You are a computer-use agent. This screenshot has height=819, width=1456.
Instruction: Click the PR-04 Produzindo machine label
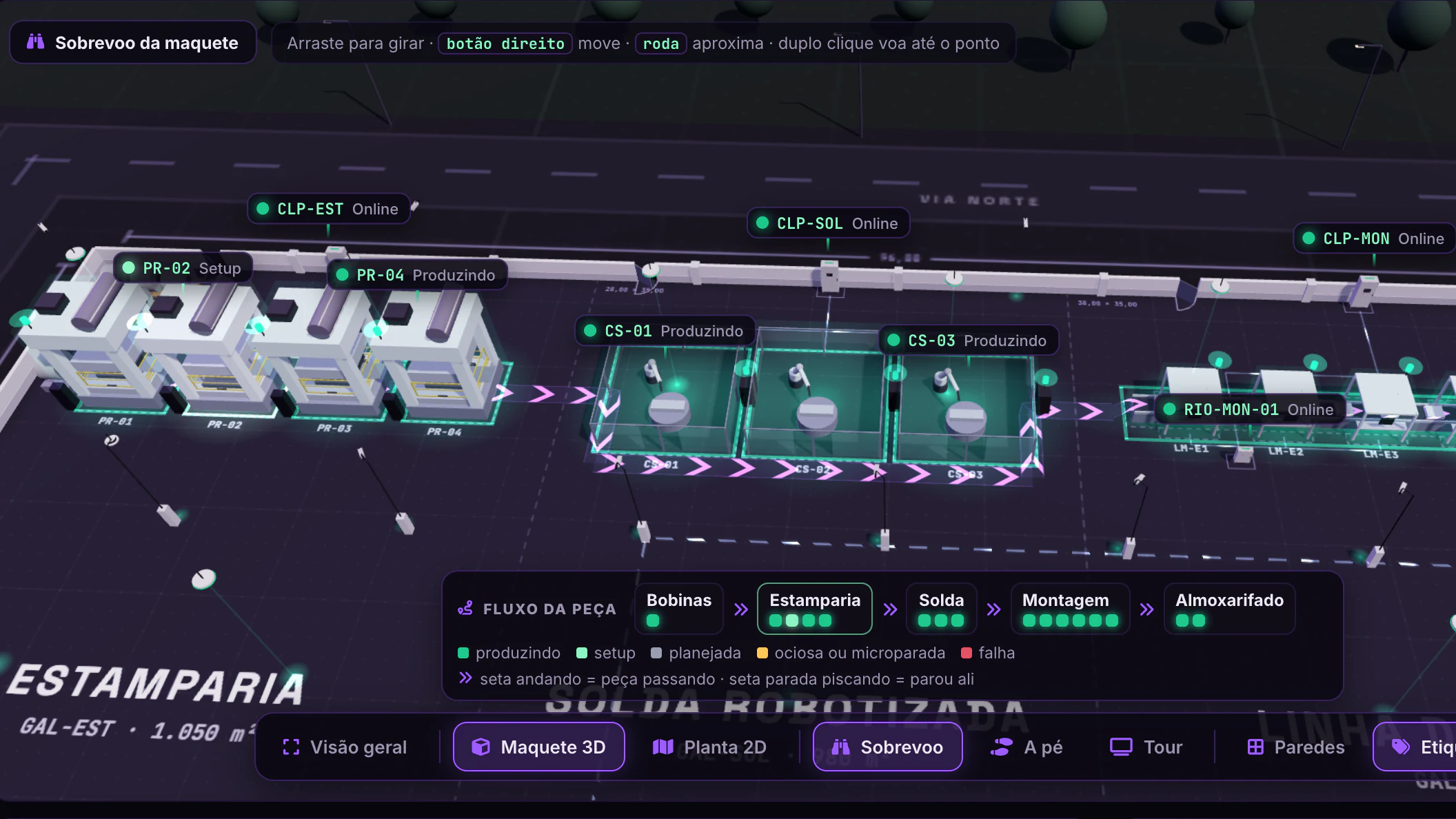pos(417,275)
